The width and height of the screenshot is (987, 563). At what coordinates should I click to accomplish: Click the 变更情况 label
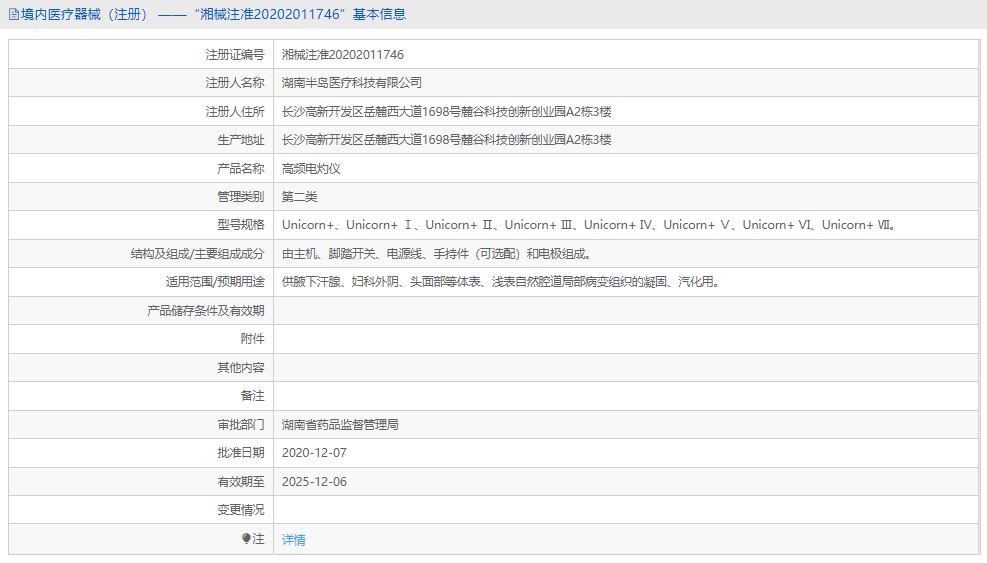(x=241, y=510)
